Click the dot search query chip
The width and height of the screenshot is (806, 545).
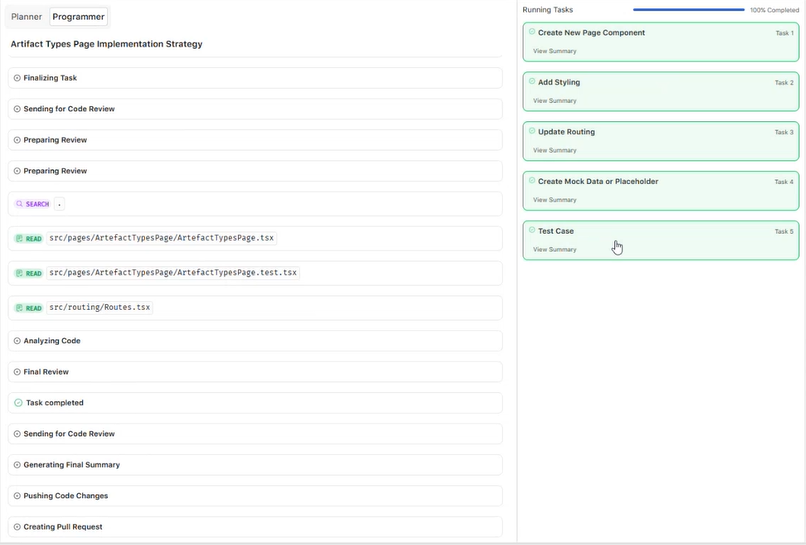[x=60, y=204]
